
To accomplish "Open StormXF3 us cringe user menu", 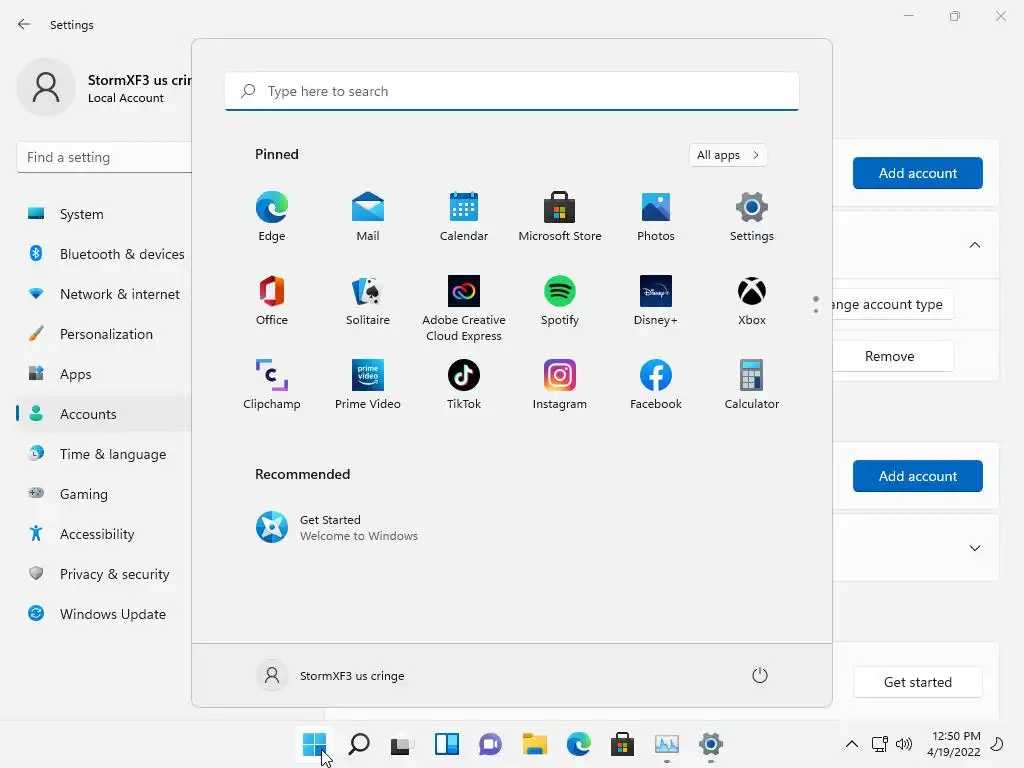I will click(x=331, y=675).
